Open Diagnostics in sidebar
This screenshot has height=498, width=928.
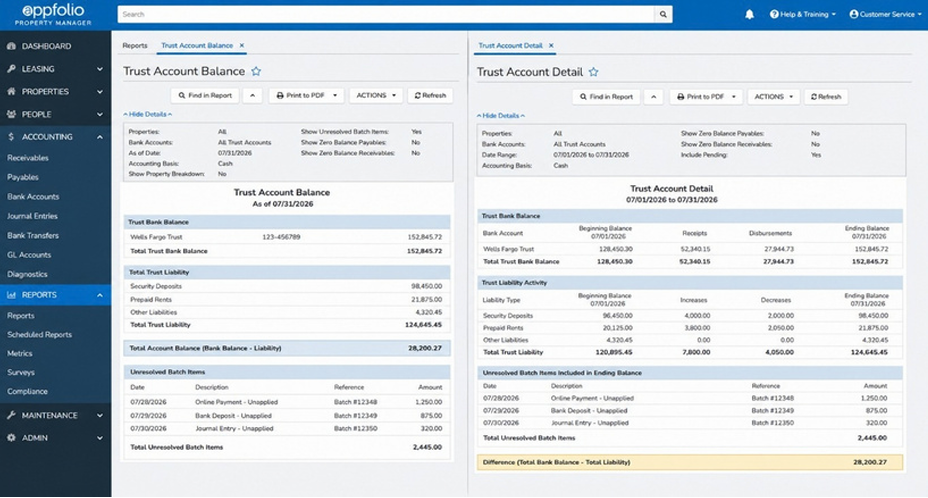pos(27,274)
